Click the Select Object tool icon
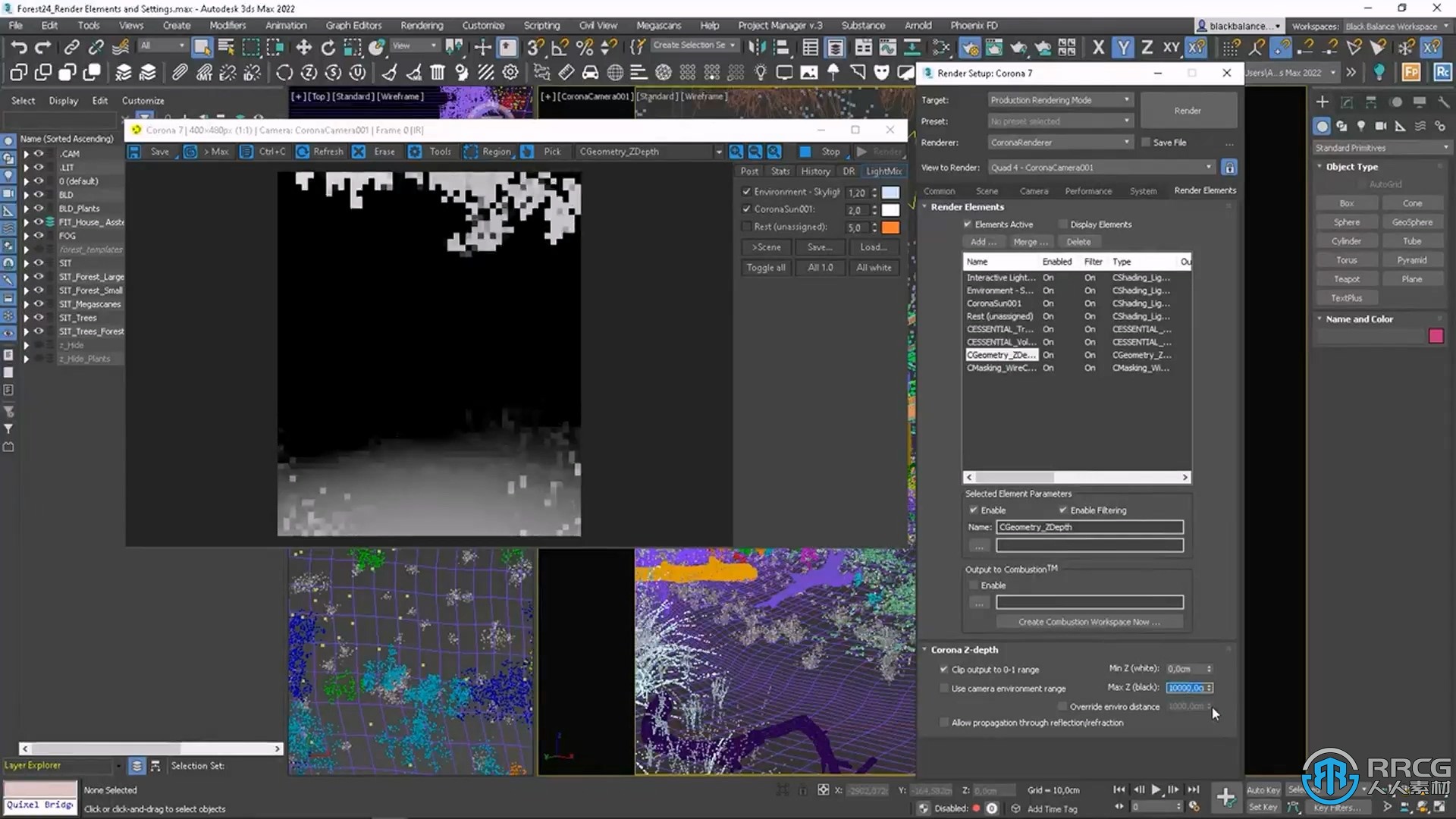 coord(202,48)
